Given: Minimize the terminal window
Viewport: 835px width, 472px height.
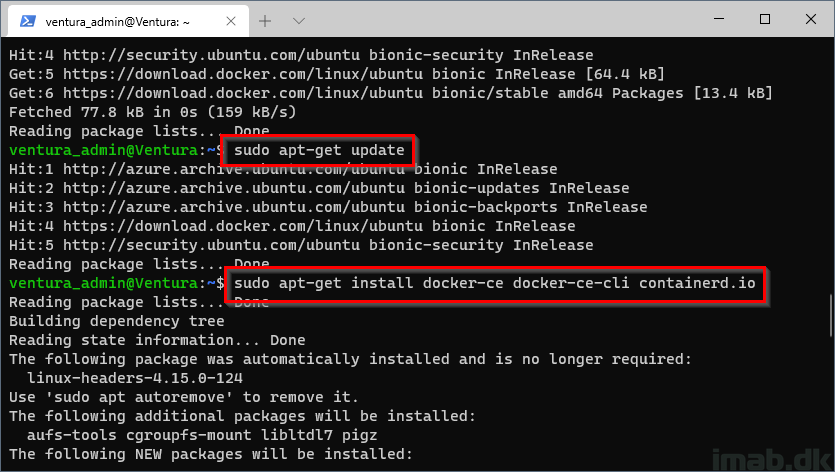Looking at the screenshot, I should (719, 19).
